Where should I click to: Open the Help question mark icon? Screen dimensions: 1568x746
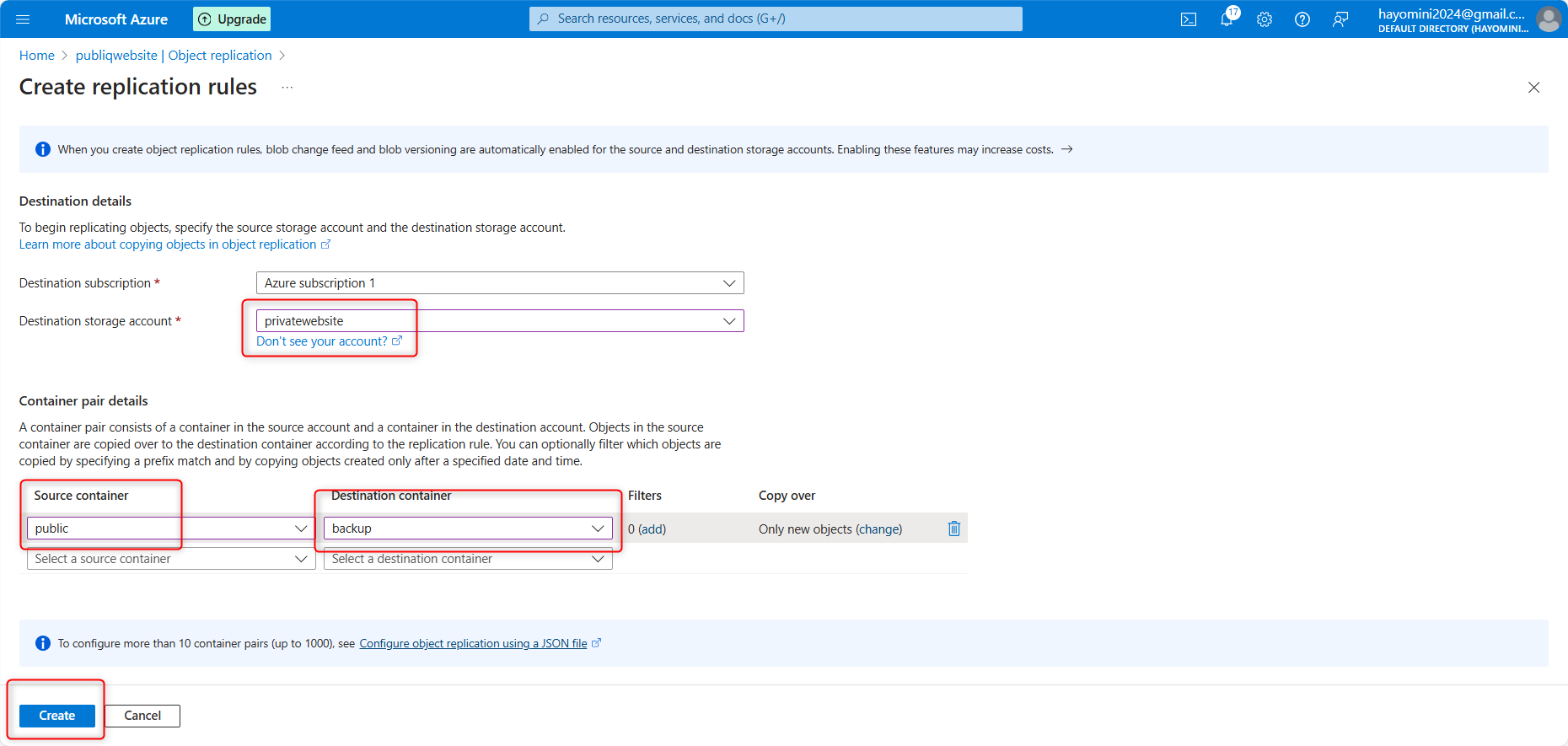coord(1302,19)
